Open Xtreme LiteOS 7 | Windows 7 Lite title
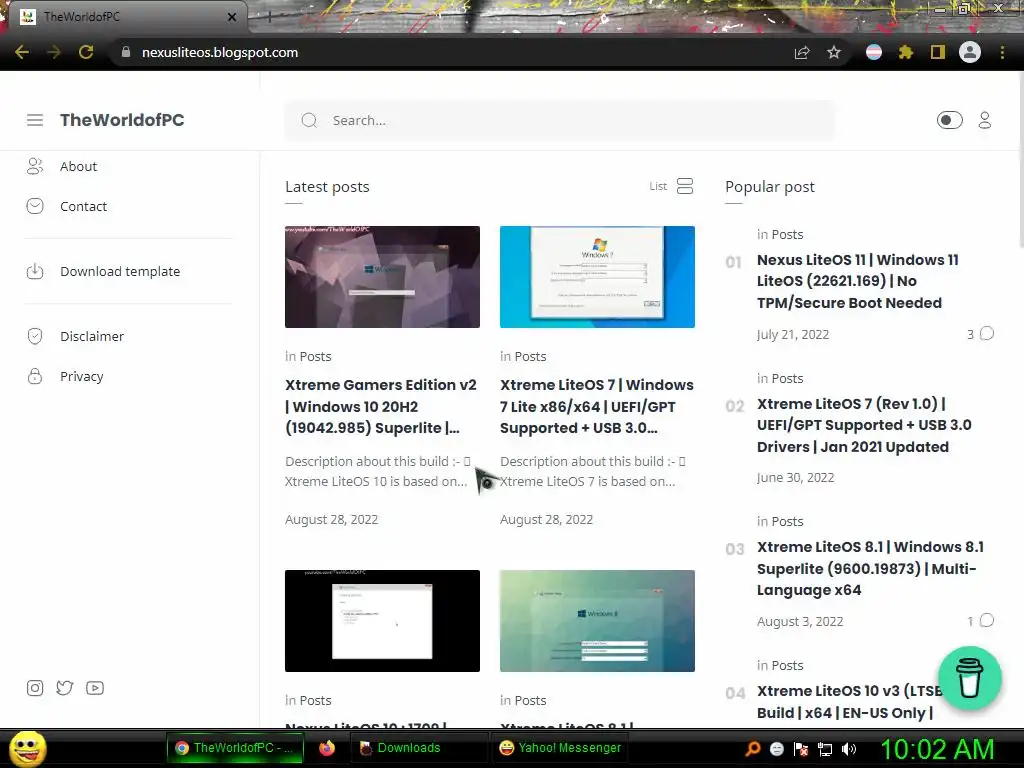The height and width of the screenshot is (768, 1024). (597, 406)
